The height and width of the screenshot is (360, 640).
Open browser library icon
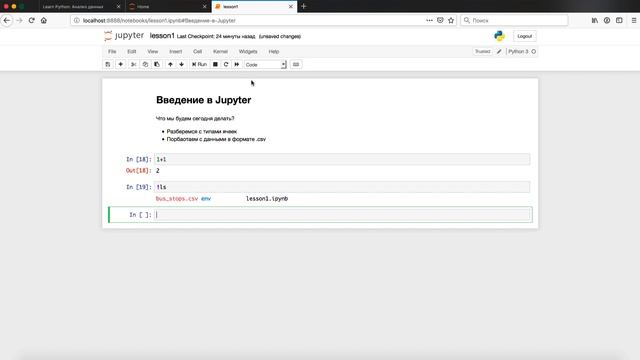point(595,20)
